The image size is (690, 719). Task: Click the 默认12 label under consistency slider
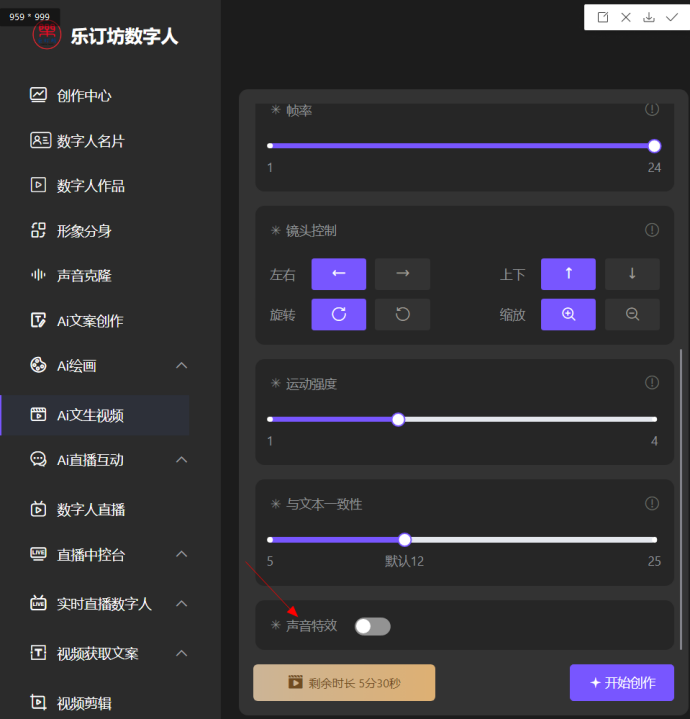[404, 561]
